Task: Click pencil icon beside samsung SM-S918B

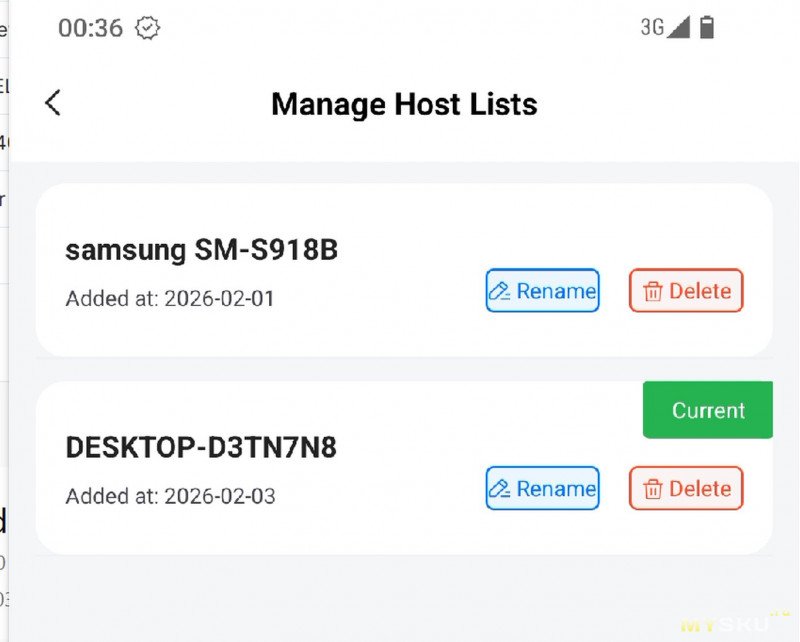Action: [500, 291]
